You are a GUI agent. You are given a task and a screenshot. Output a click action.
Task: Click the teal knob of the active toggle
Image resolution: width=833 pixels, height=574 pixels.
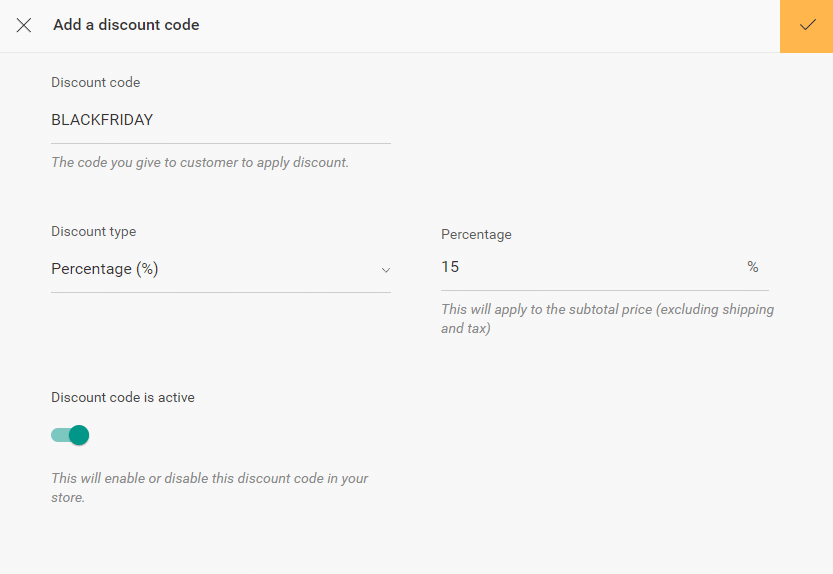[x=79, y=435]
